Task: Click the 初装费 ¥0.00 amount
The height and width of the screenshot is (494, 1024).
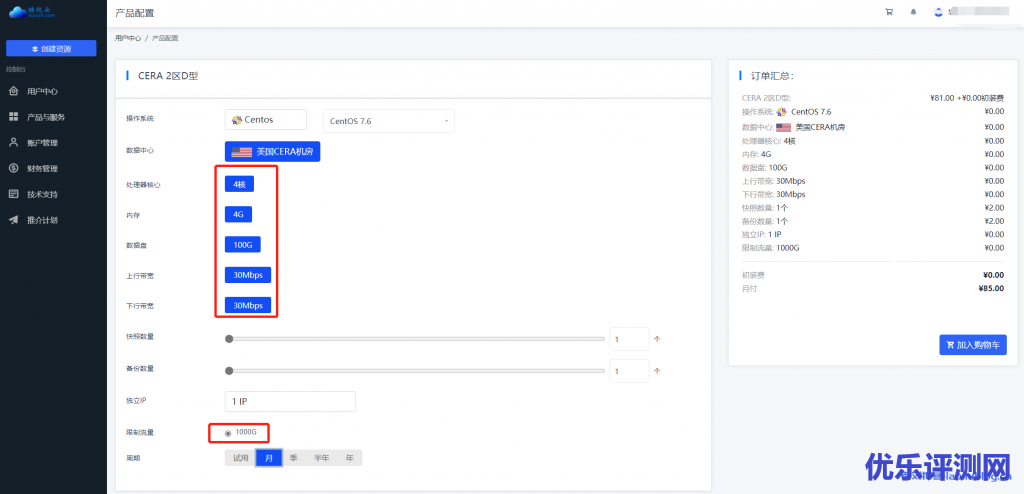Action: (993, 274)
